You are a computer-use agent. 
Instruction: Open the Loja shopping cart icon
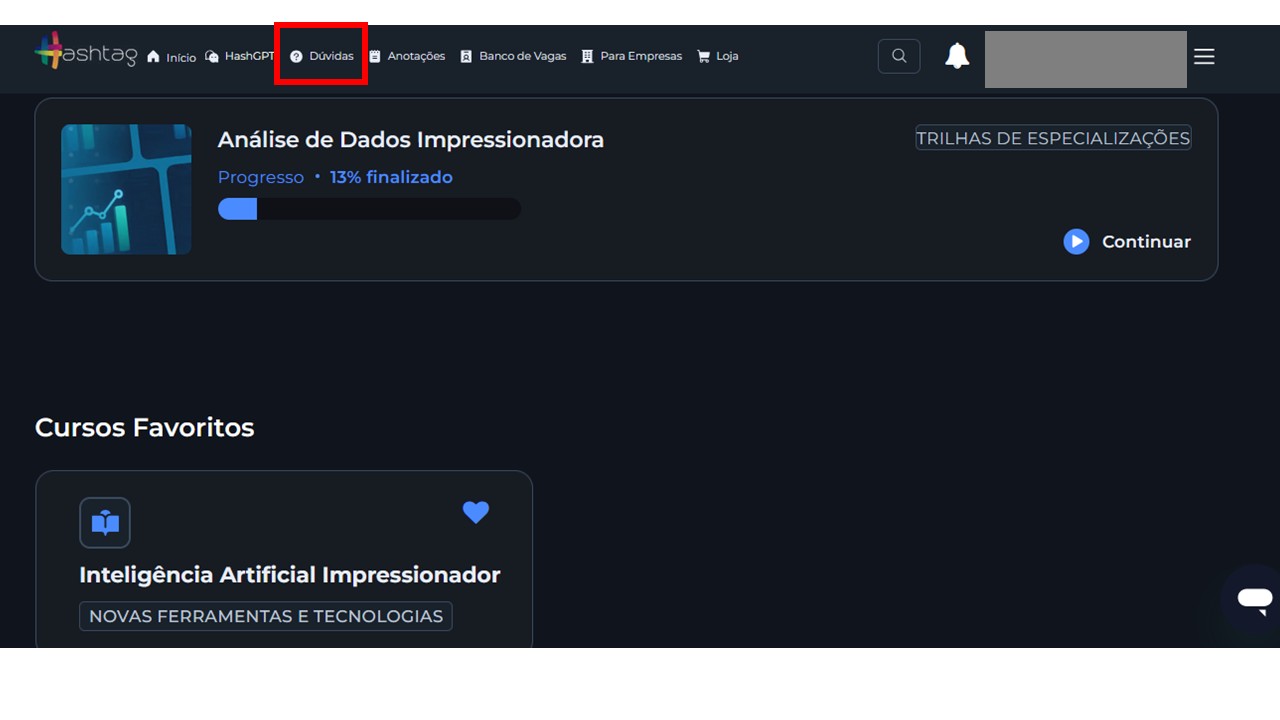pos(703,56)
